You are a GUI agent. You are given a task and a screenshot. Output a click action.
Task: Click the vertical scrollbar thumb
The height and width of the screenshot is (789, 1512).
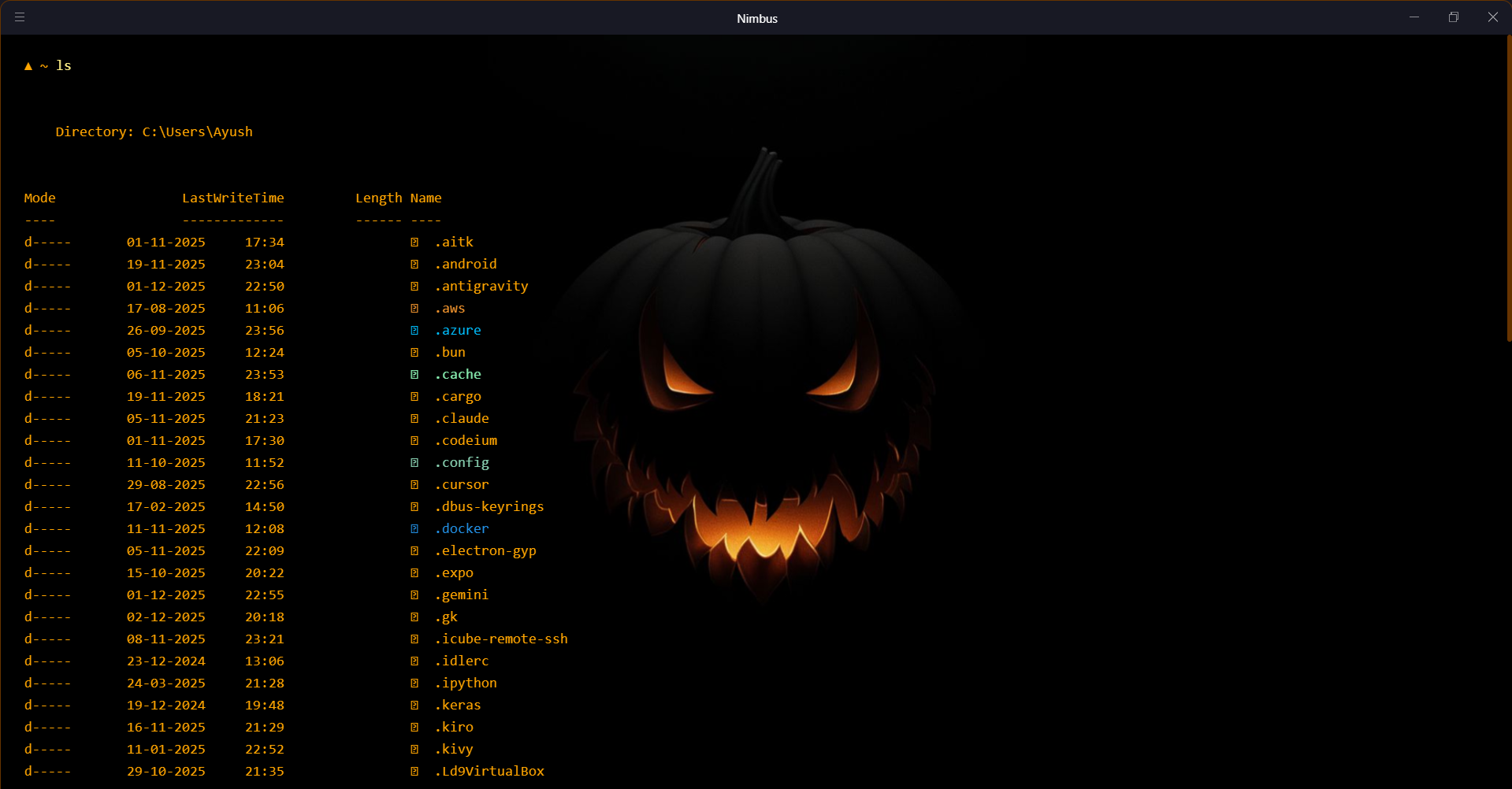click(1509, 189)
